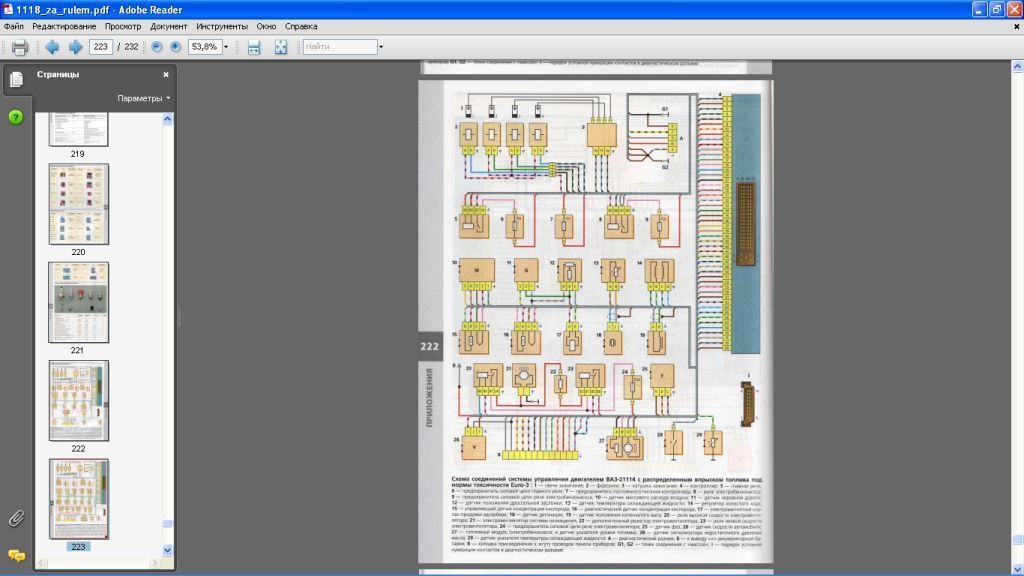Go to previous page with left arrow
The width and height of the screenshot is (1024, 576).
[x=52, y=47]
